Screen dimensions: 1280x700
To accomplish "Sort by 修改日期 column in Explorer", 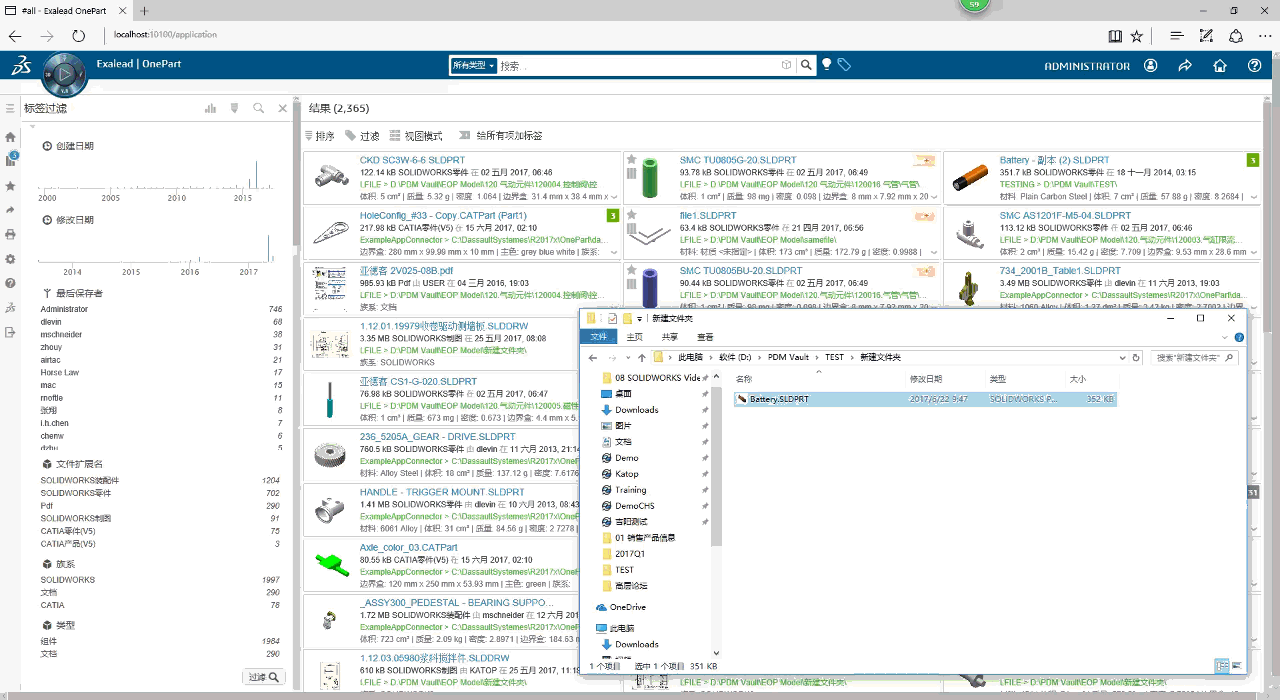I will tap(925, 379).
